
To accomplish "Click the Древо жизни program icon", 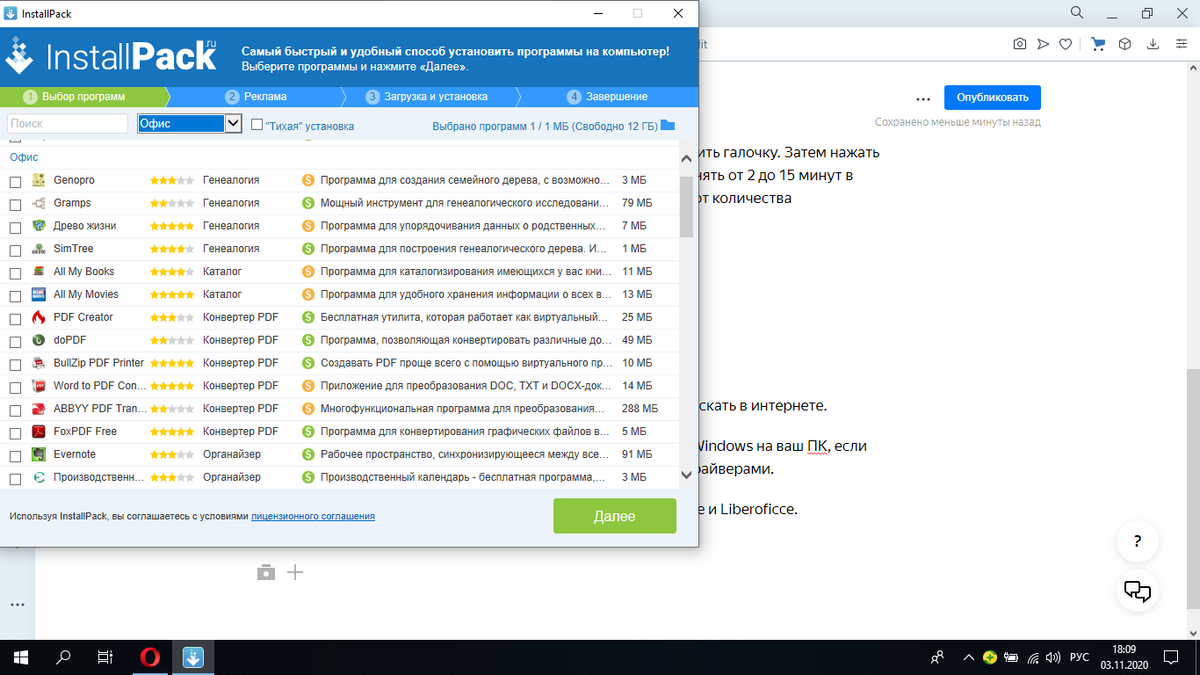I will coord(39,226).
